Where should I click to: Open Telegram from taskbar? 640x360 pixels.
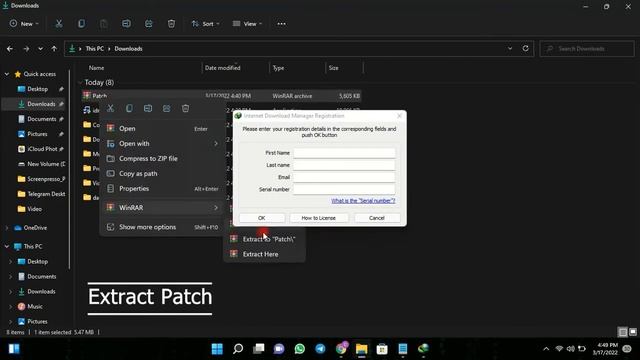pyautogui.click(x=320, y=349)
